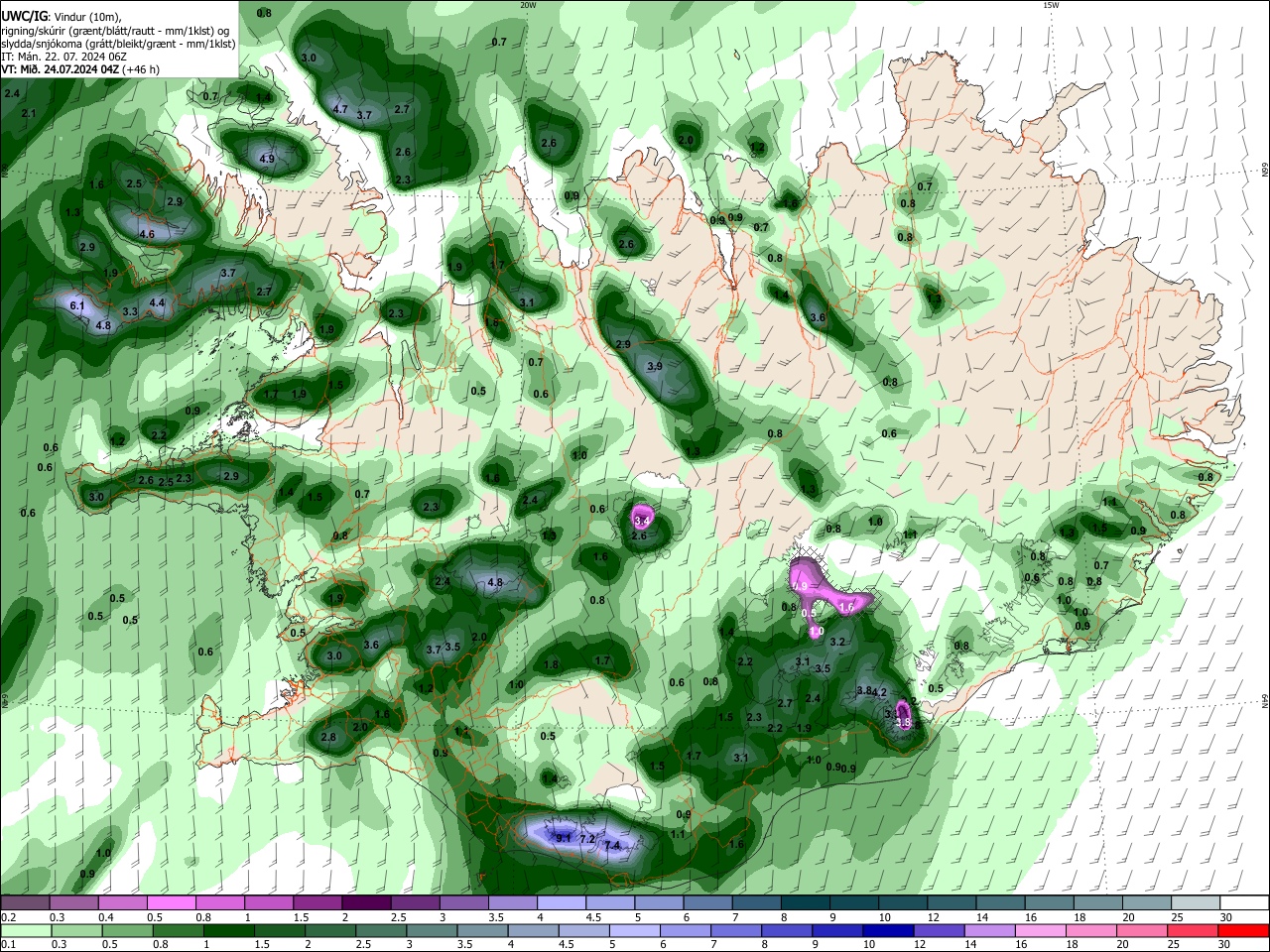Select the '6.1' precipitation value off the west coast
The image size is (1270, 952).
(x=77, y=306)
